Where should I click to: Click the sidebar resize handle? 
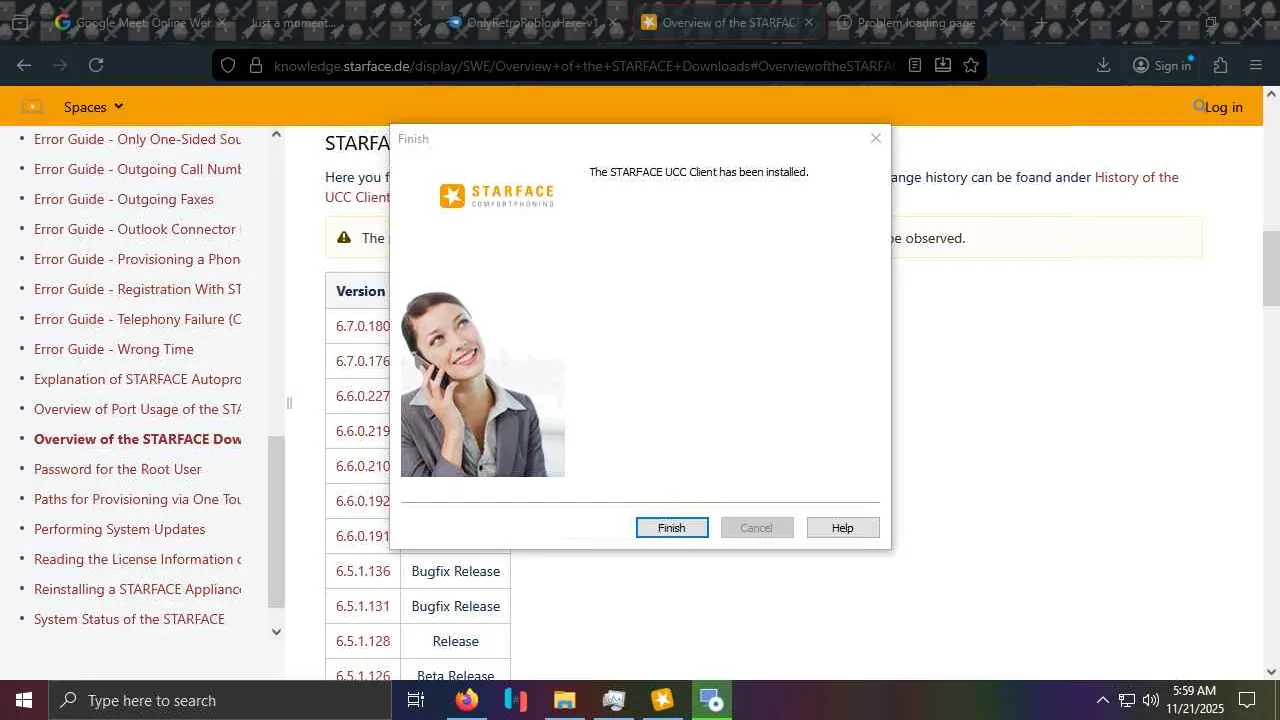coord(289,403)
